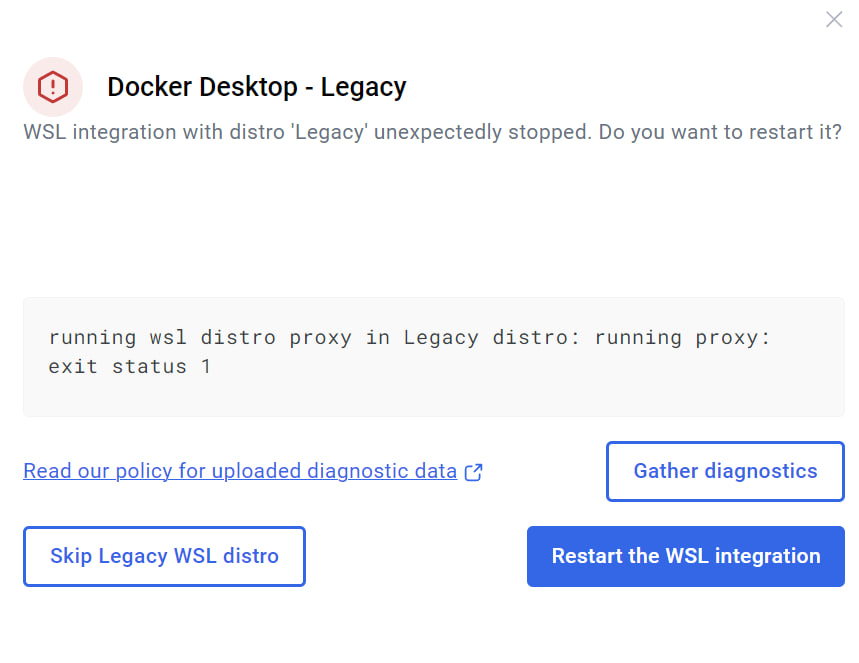Skip Legacy WSL distro
859x663 pixels.
click(164, 556)
